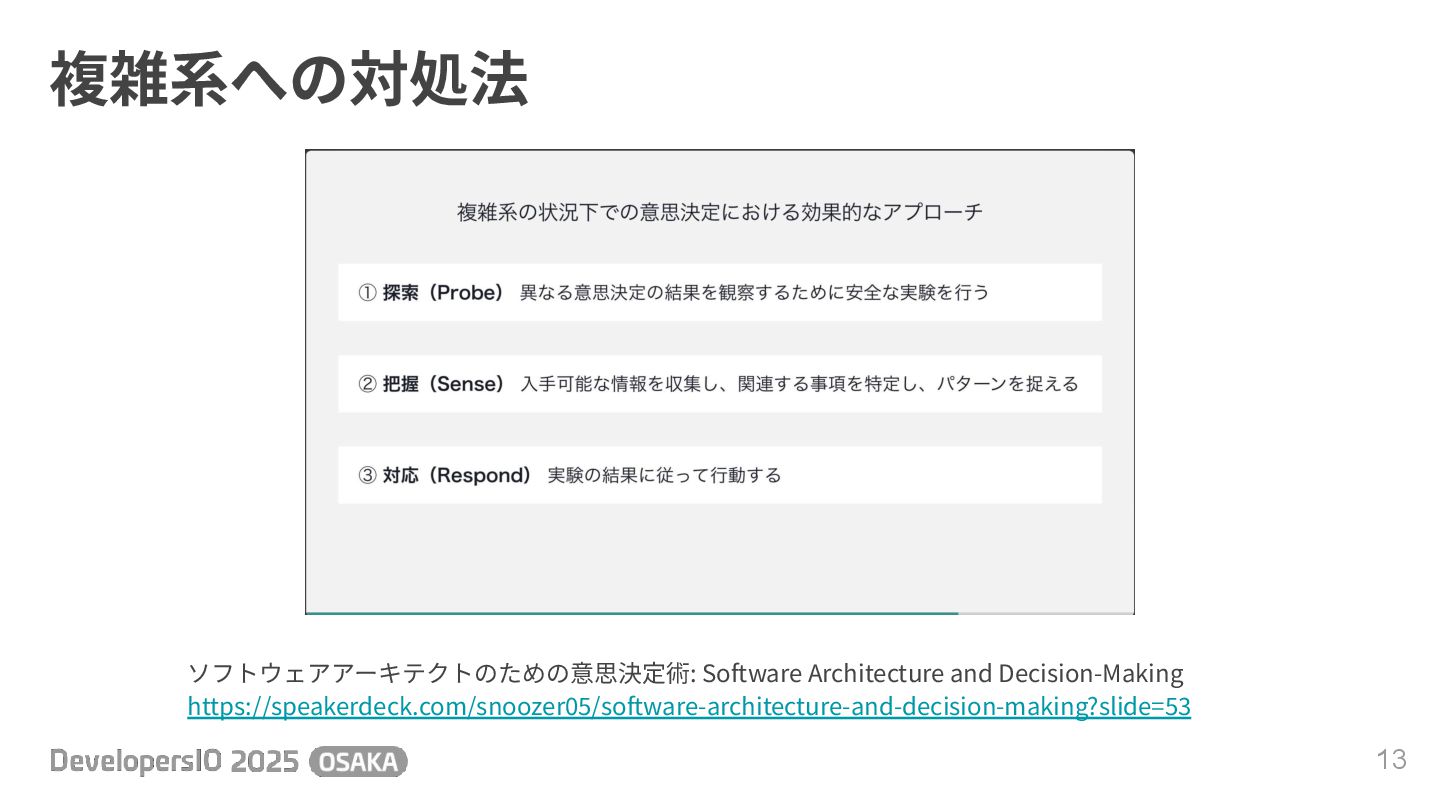Screen dimensions: 1440x810
Task: Click the slide number 13
Action: [x=1392, y=760]
